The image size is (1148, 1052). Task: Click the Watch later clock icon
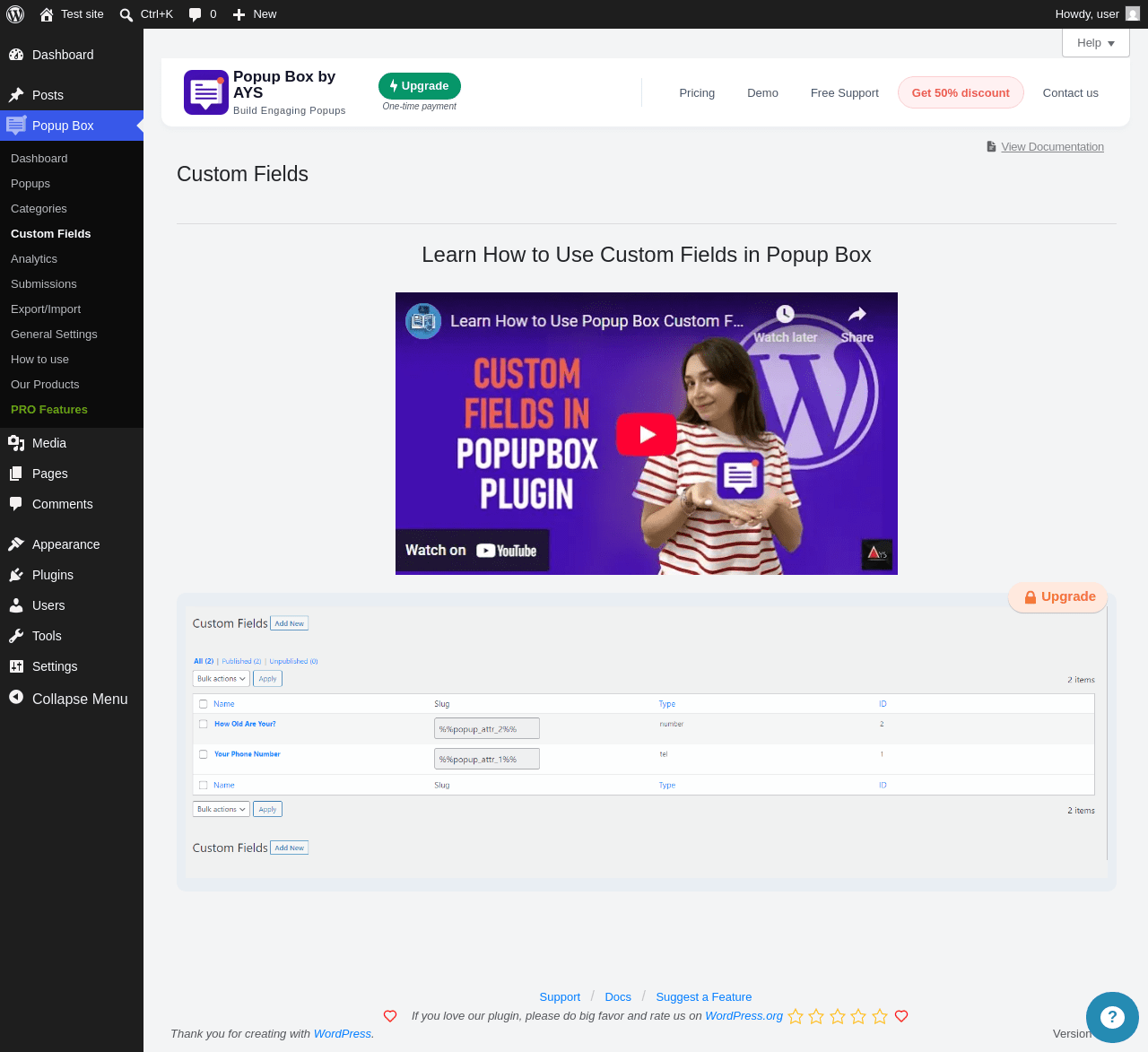[785, 314]
